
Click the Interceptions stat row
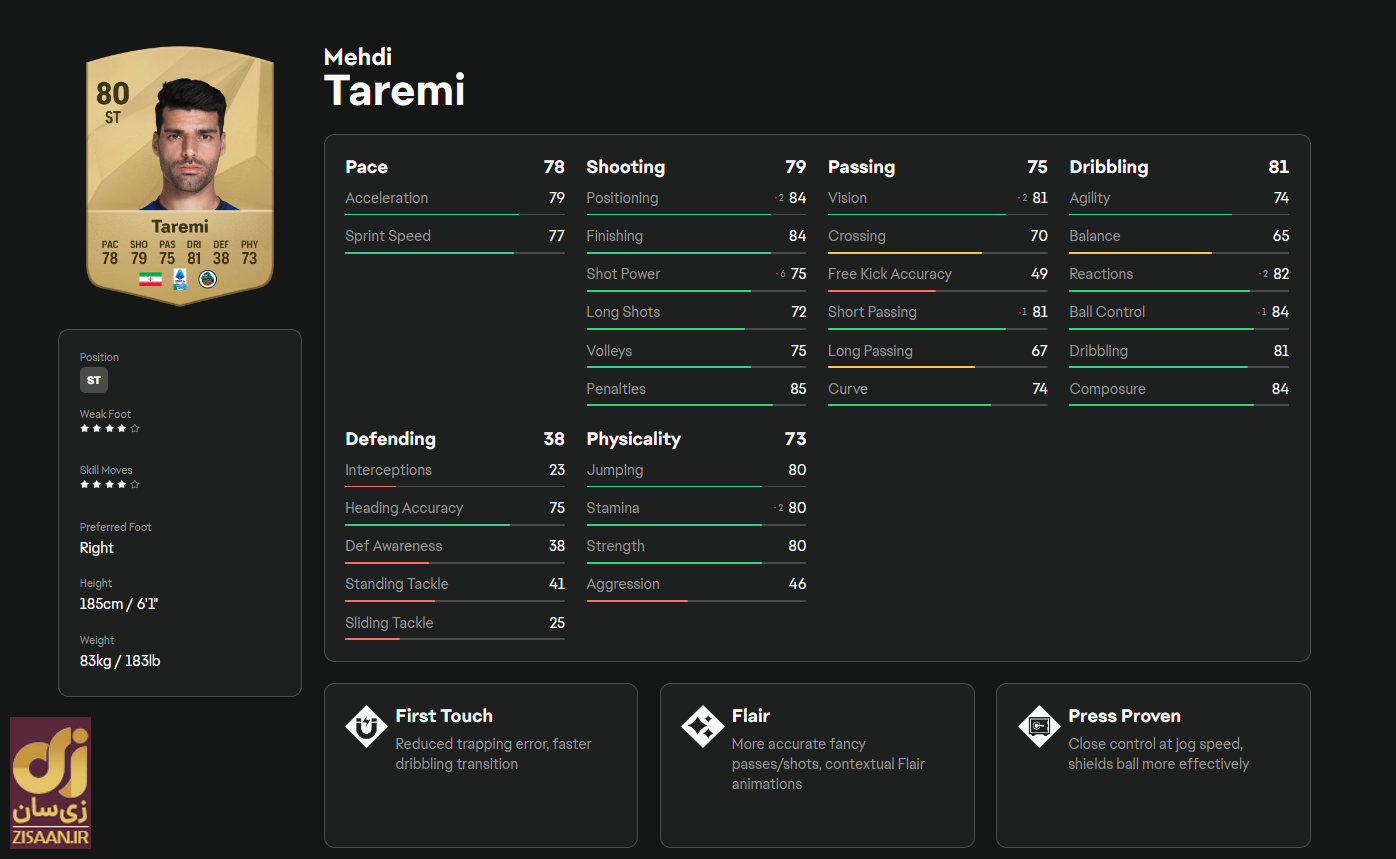pos(454,470)
